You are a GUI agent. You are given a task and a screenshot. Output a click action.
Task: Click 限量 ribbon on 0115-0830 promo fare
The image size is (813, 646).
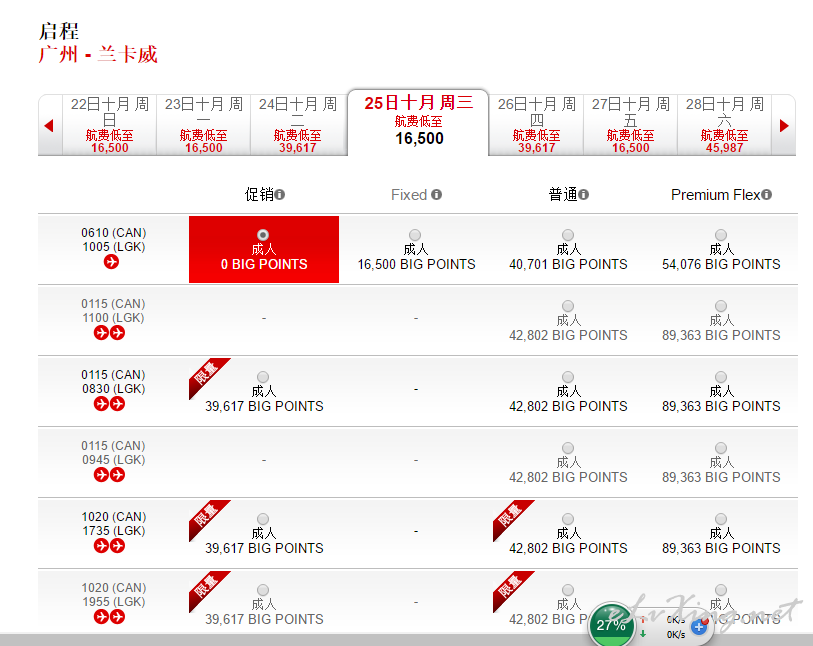point(206,374)
